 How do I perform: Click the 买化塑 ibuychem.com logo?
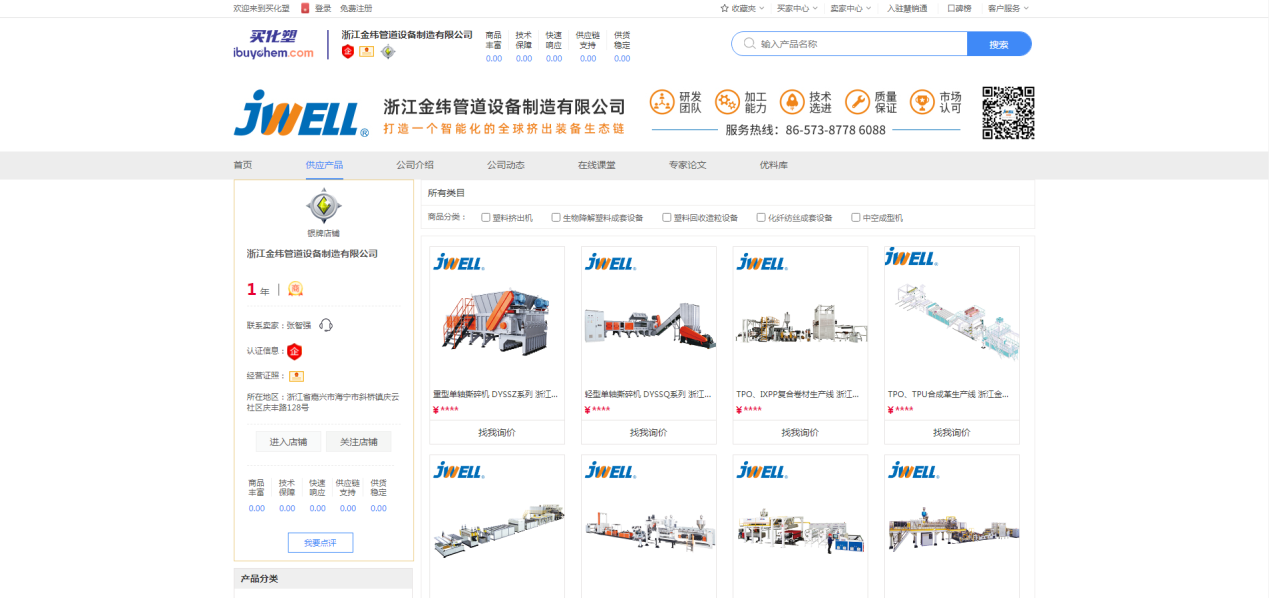[273, 44]
